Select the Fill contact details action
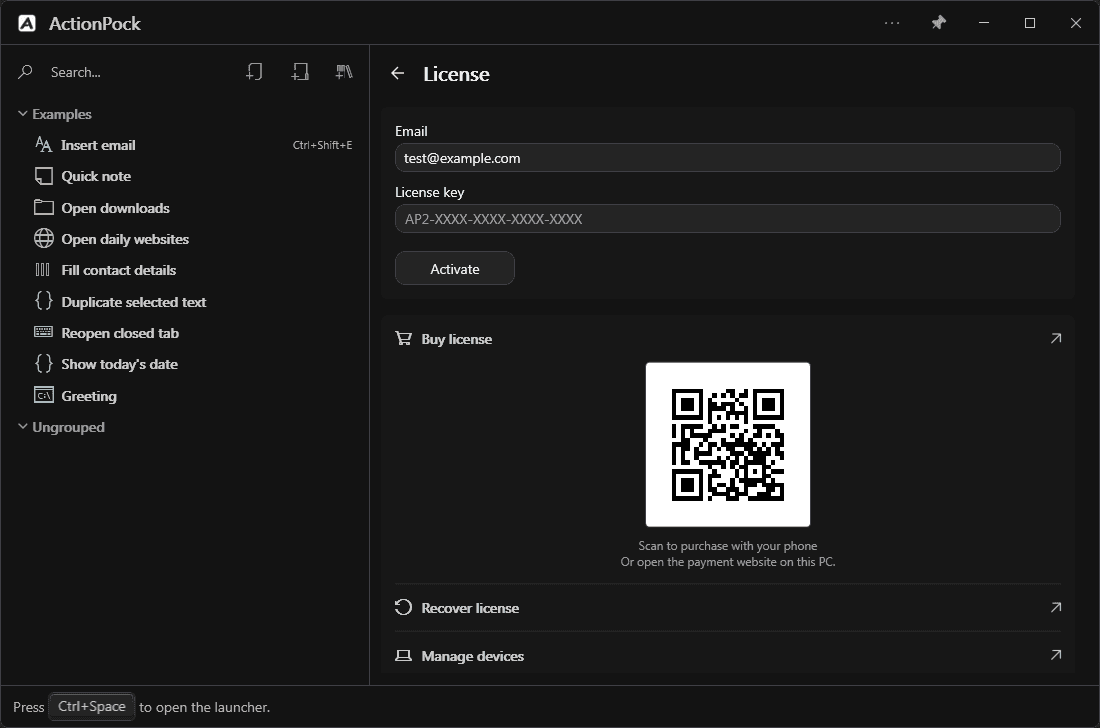Viewport: 1100px width, 728px height. [x=185, y=270]
